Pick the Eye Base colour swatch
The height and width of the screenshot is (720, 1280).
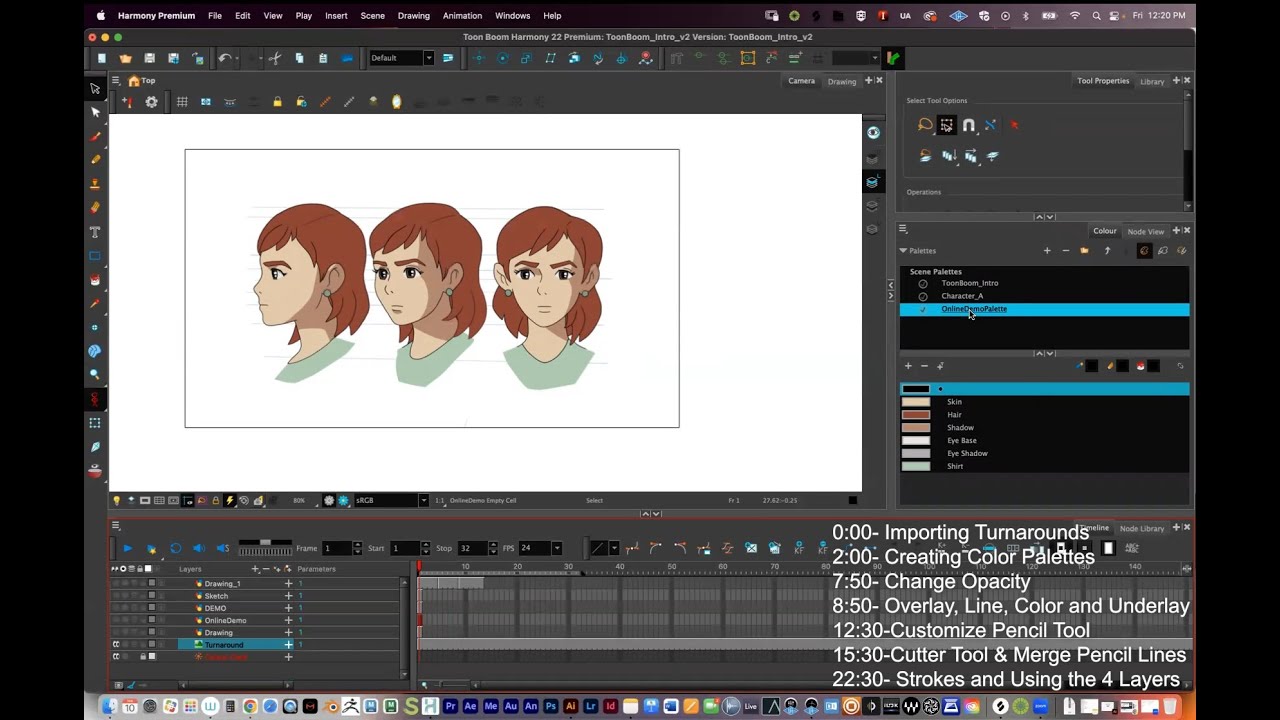coord(916,441)
